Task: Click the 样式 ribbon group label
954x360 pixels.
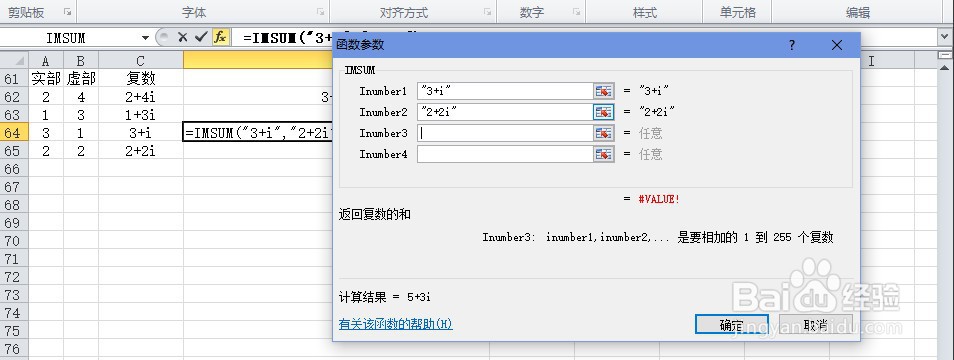Action: point(644,12)
